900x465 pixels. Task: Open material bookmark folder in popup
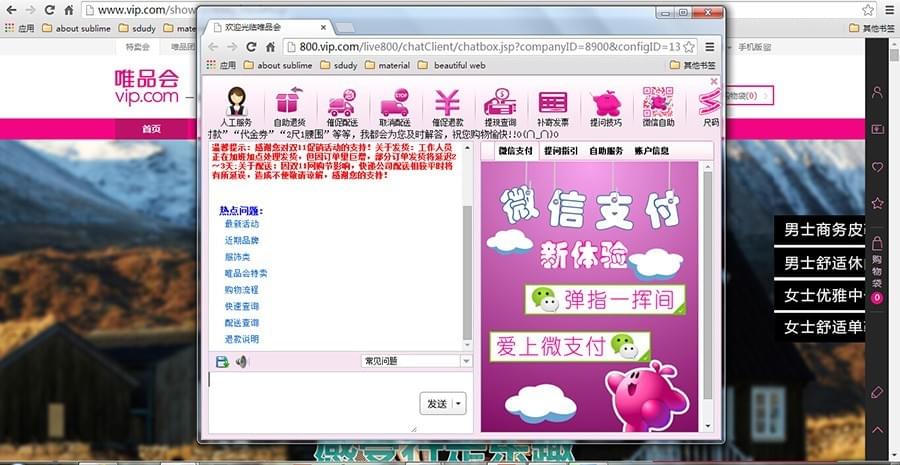(x=387, y=65)
